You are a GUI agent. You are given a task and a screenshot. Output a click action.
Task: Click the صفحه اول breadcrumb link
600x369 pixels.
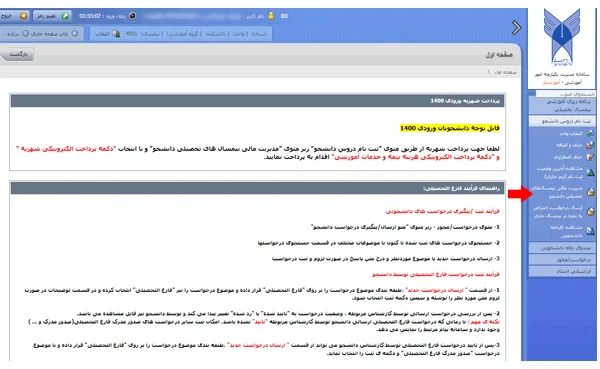pyautogui.click(x=505, y=72)
